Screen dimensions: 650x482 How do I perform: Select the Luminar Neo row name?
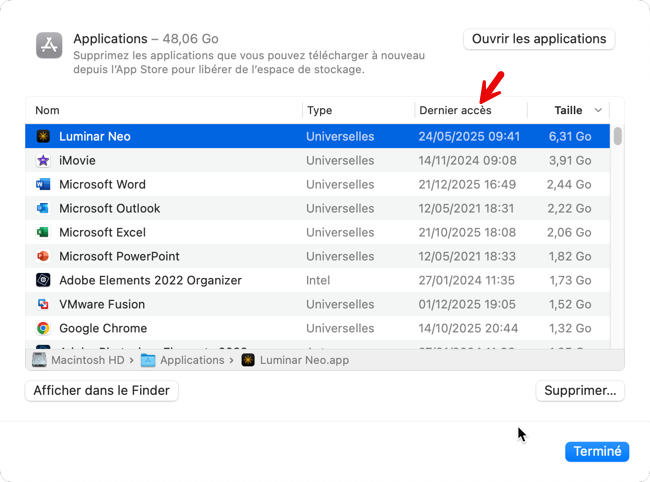click(95, 136)
